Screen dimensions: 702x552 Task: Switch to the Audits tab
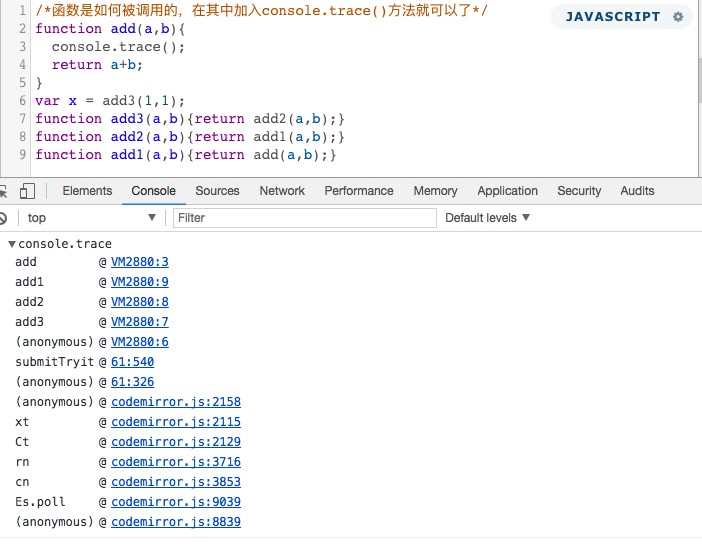637,191
